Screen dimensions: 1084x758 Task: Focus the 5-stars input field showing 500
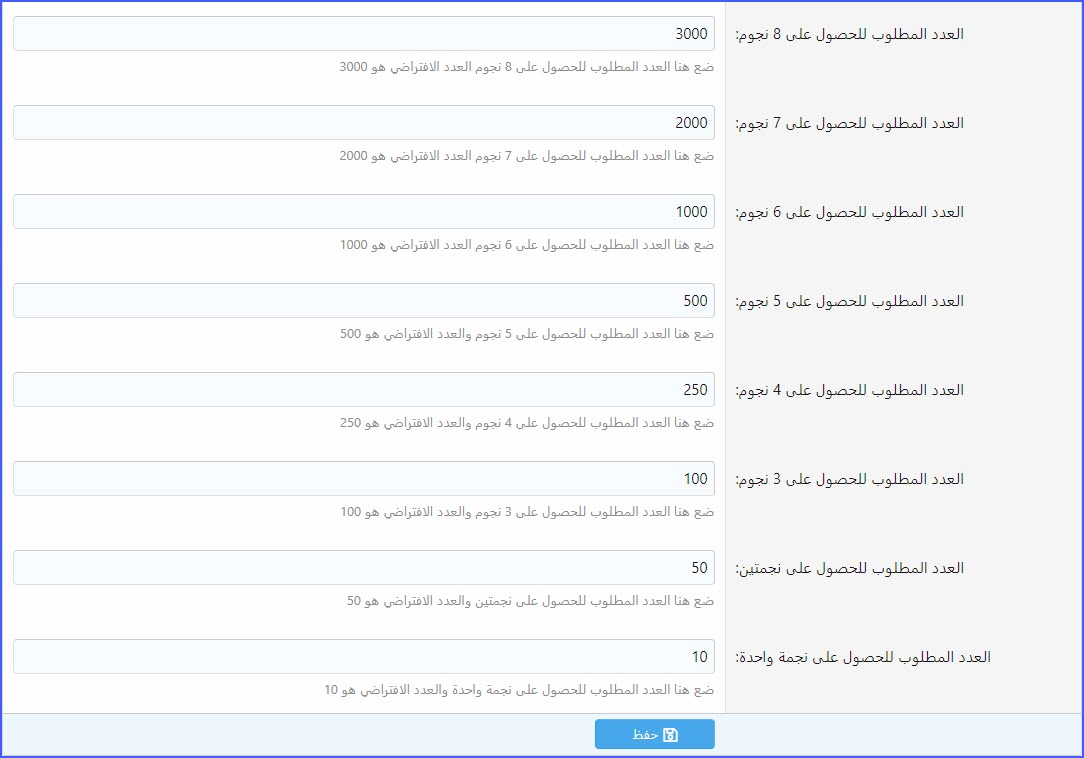coord(364,300)
